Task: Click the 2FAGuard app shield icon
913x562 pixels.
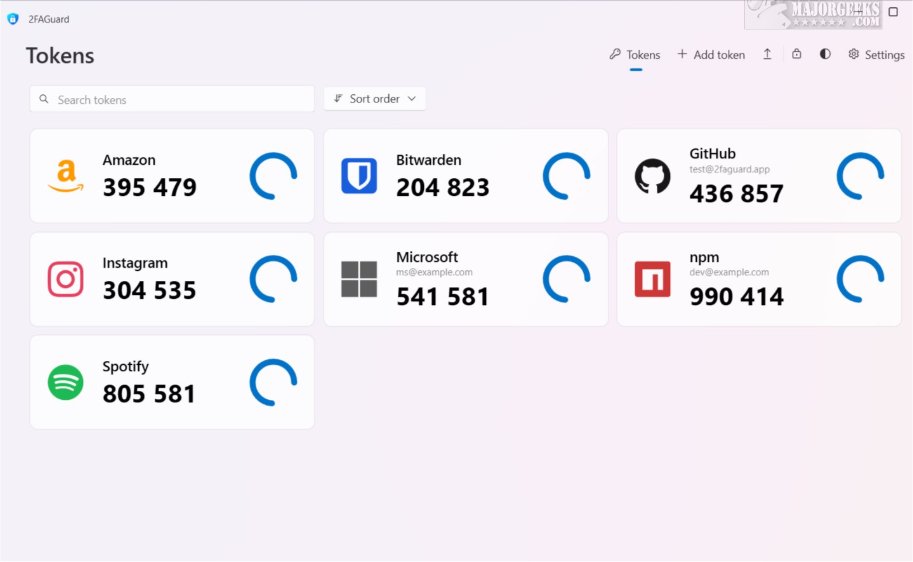Action: tap(13, 19)
